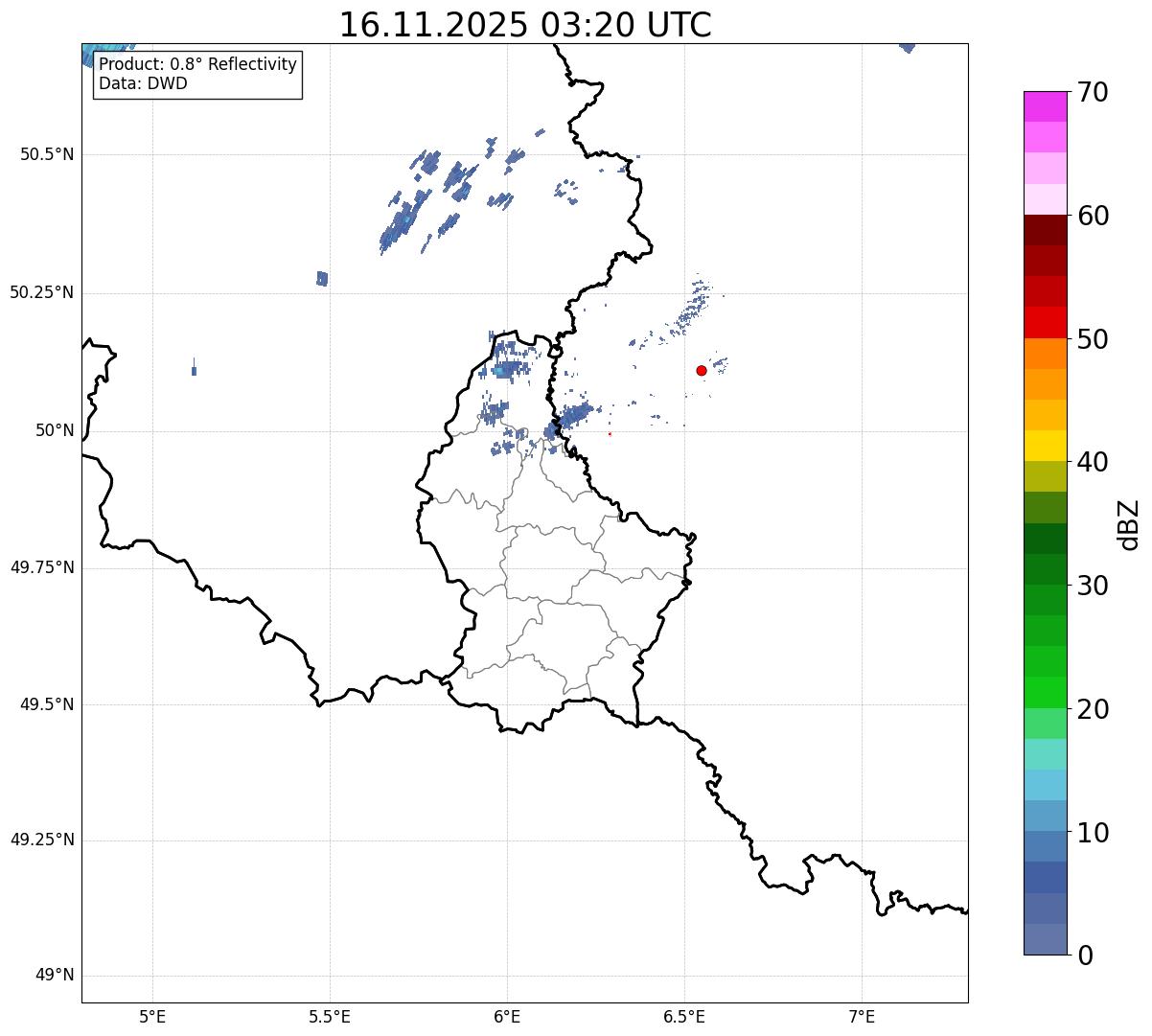The width and height of the screenshot is (1152, 1036).
Task: Click the turquoise swatch between 10 and 20
Action: click(x=1045, y=754)
